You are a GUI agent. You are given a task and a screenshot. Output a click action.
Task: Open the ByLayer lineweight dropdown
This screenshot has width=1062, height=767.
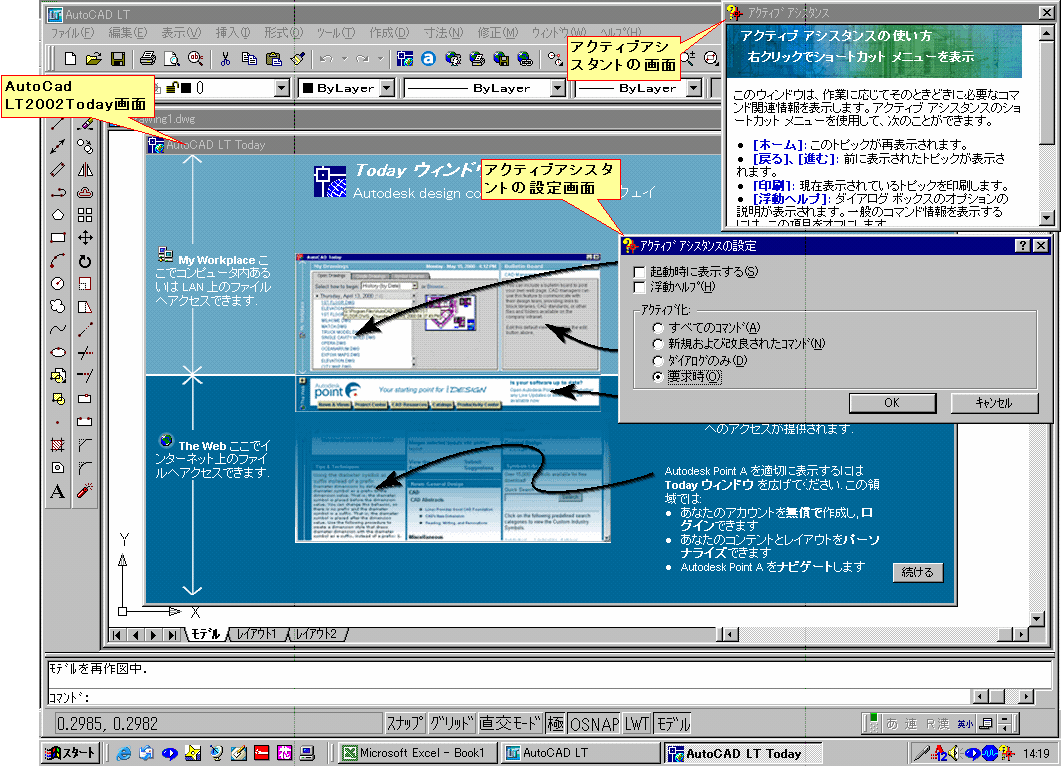694,88
